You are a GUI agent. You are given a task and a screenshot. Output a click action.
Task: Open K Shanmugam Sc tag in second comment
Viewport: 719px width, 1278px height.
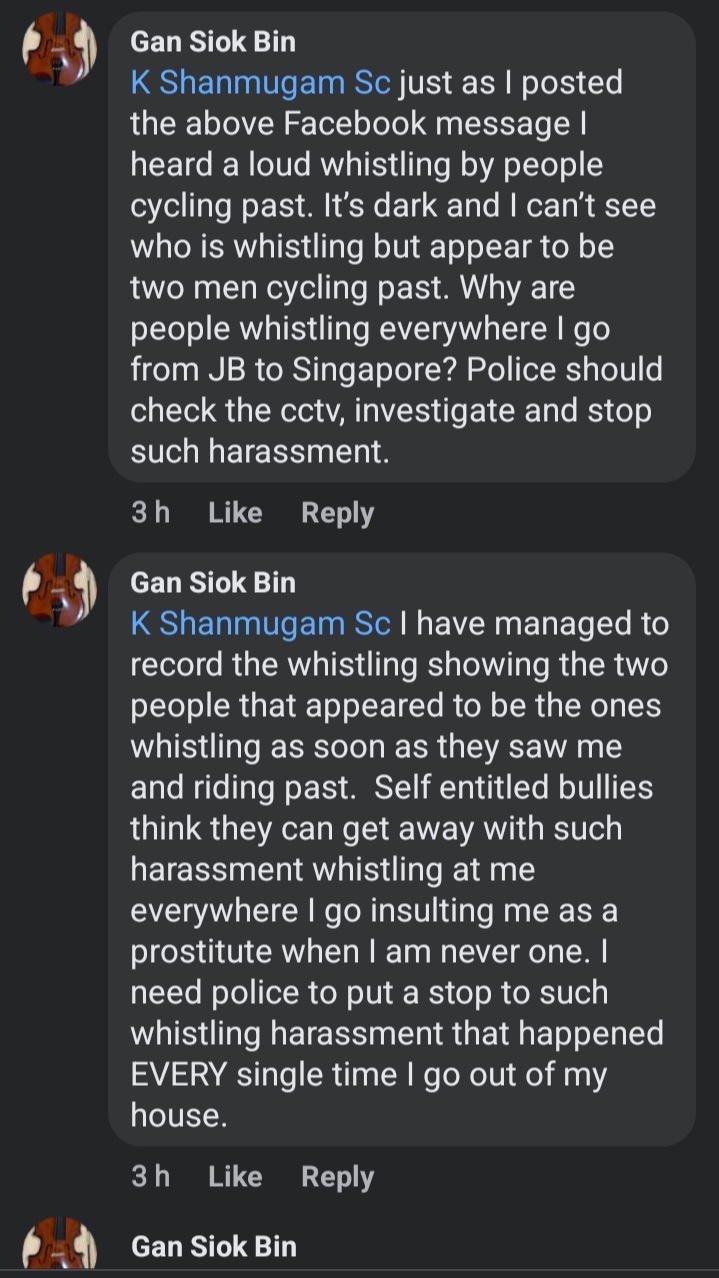coord(260,623)
